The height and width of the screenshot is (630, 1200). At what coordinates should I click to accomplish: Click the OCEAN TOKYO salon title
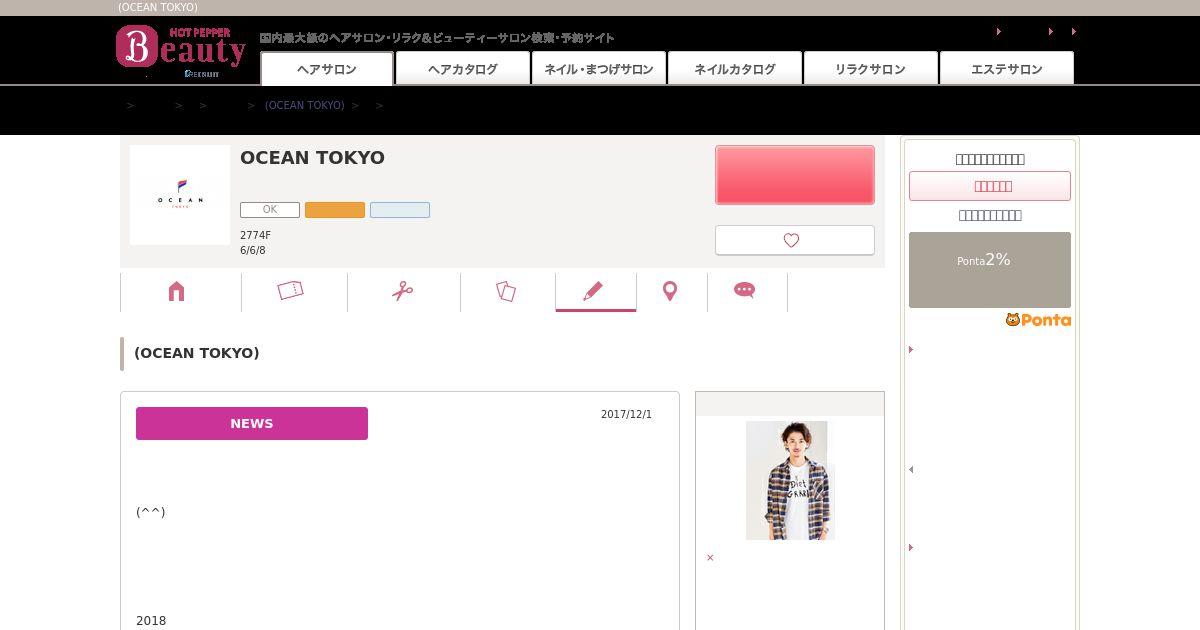coord(312,158)
